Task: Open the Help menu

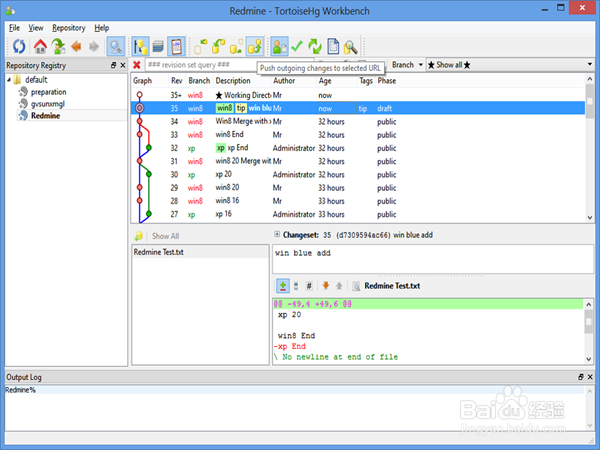Action: [102, 28]
